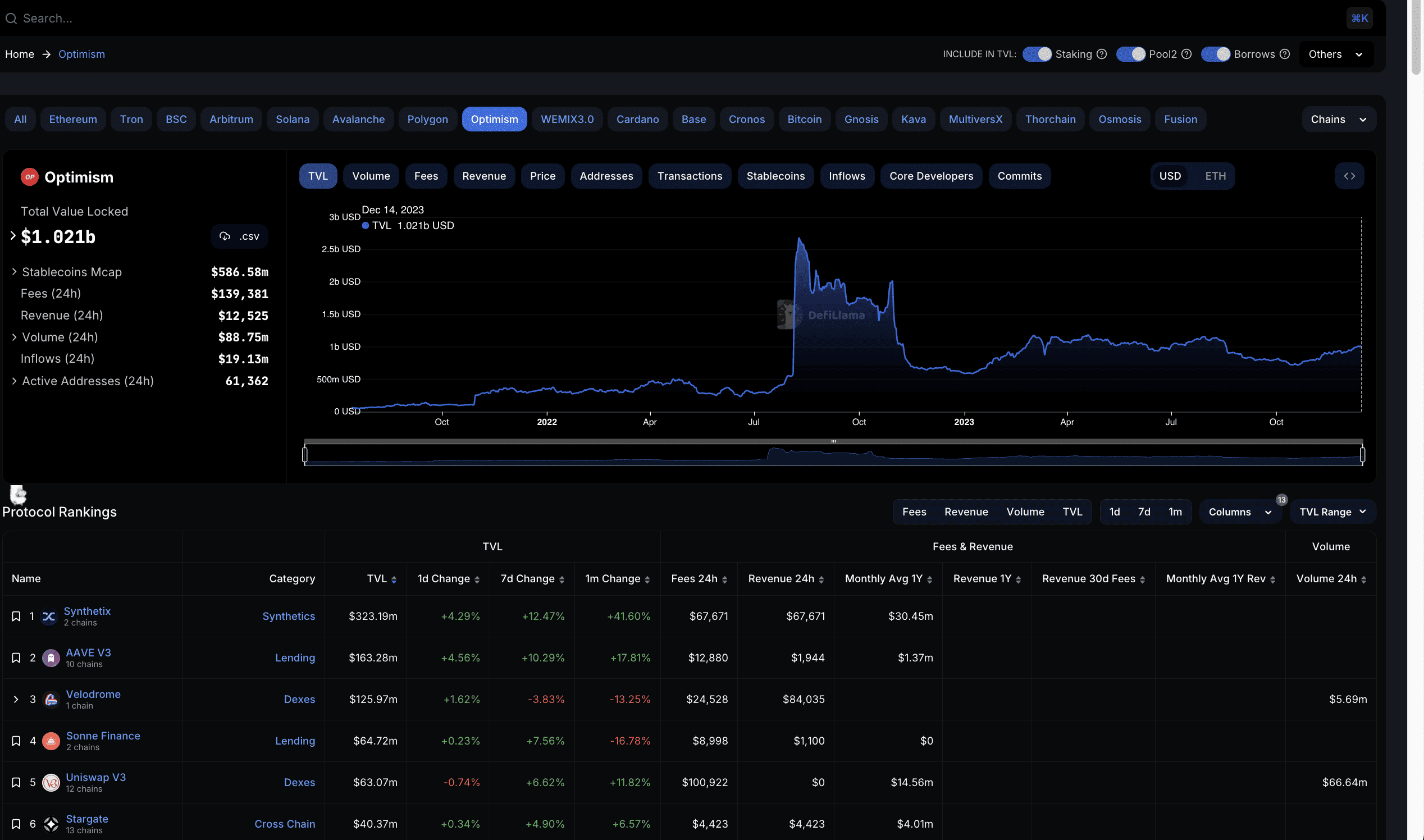Expand the Velodrome row chevron
The height and width of the screenshot is (840, 1424).
pyautogui.click(x=16, y=699)
